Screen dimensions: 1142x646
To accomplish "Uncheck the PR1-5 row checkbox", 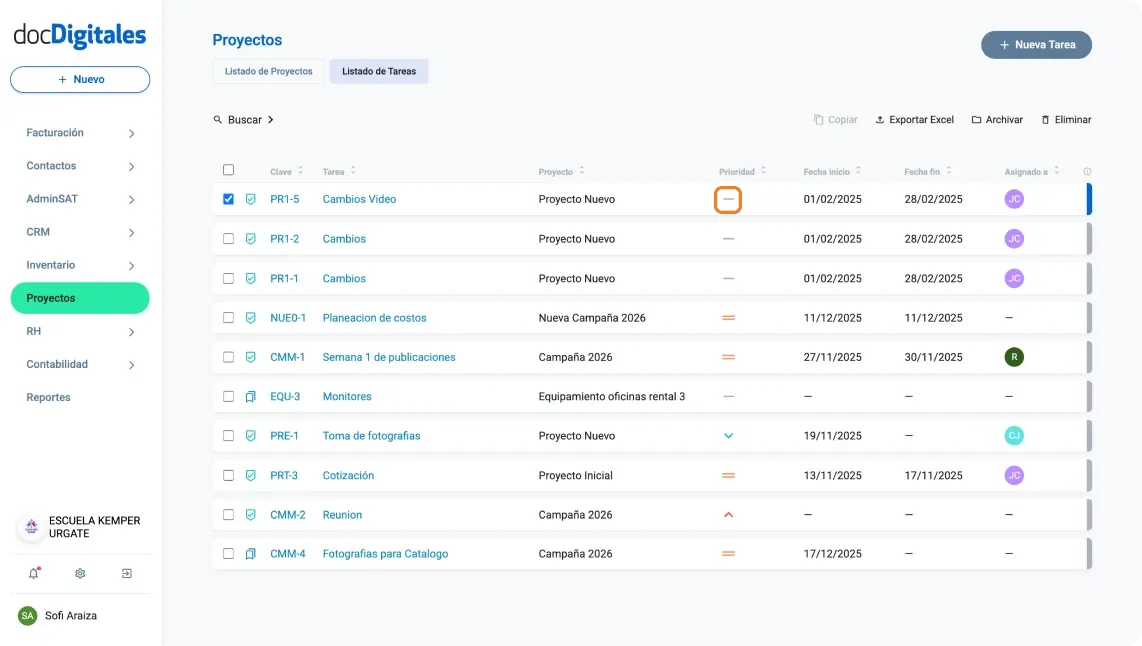I will click(x=228, y=199).
